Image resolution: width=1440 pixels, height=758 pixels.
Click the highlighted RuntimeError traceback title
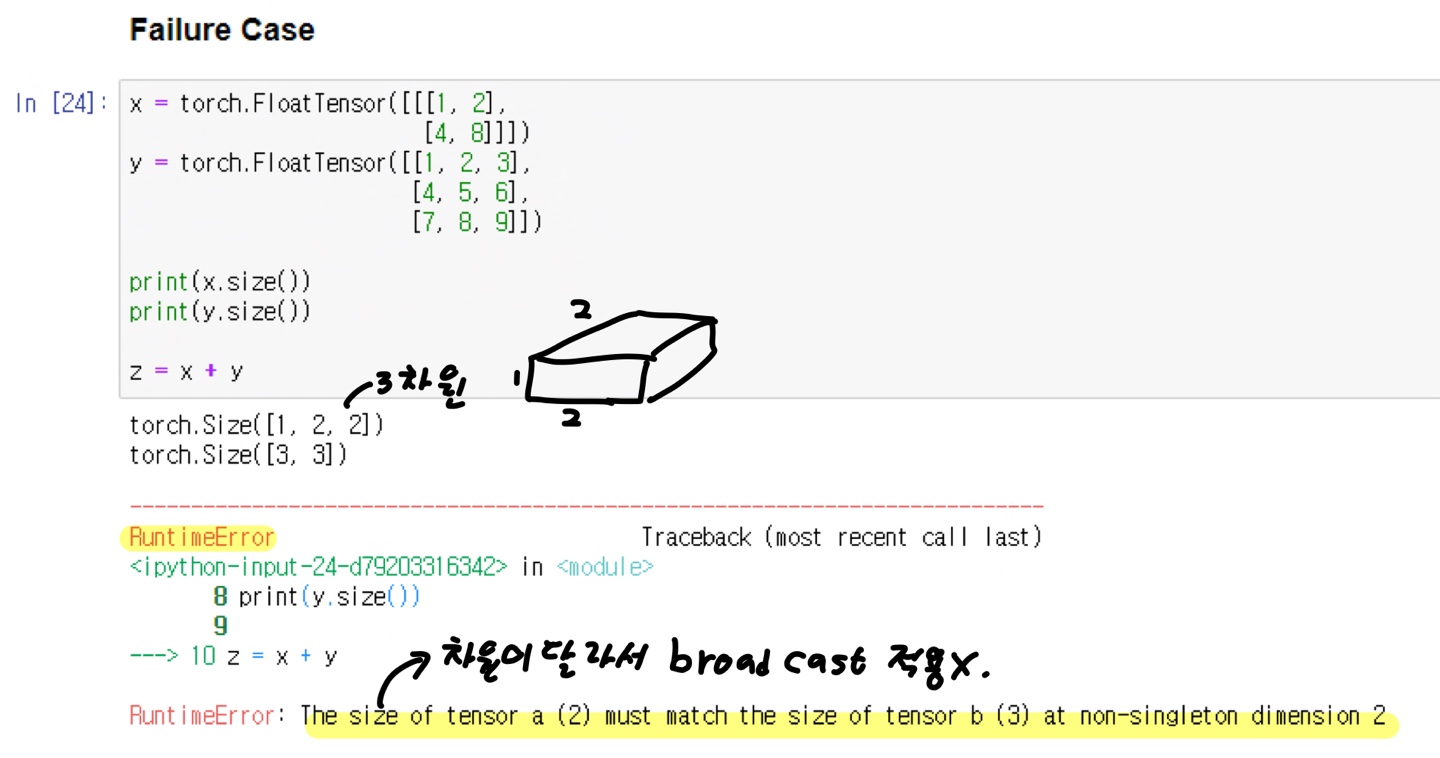point(202,537)
